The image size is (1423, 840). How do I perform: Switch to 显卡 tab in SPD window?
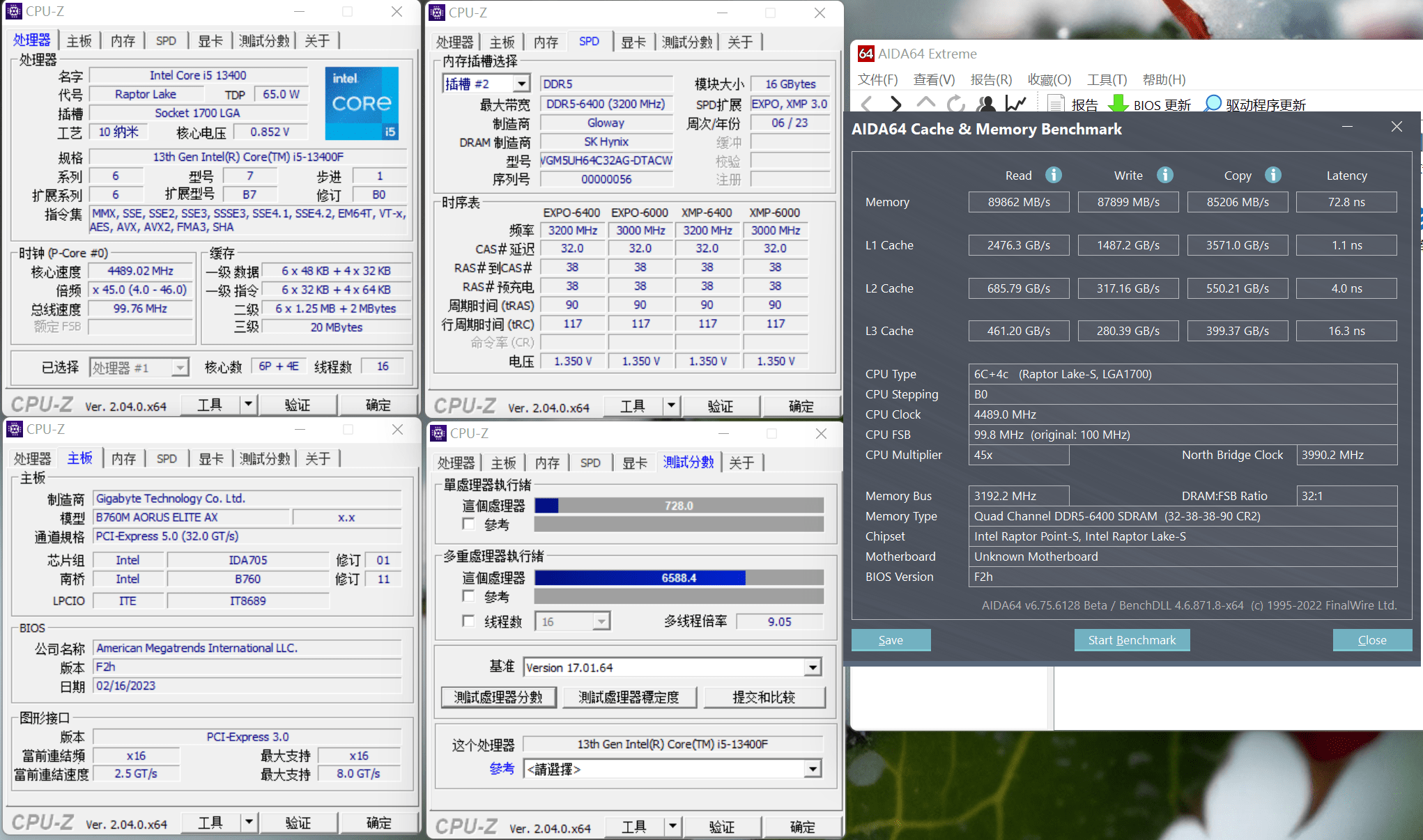coord(633,42)
